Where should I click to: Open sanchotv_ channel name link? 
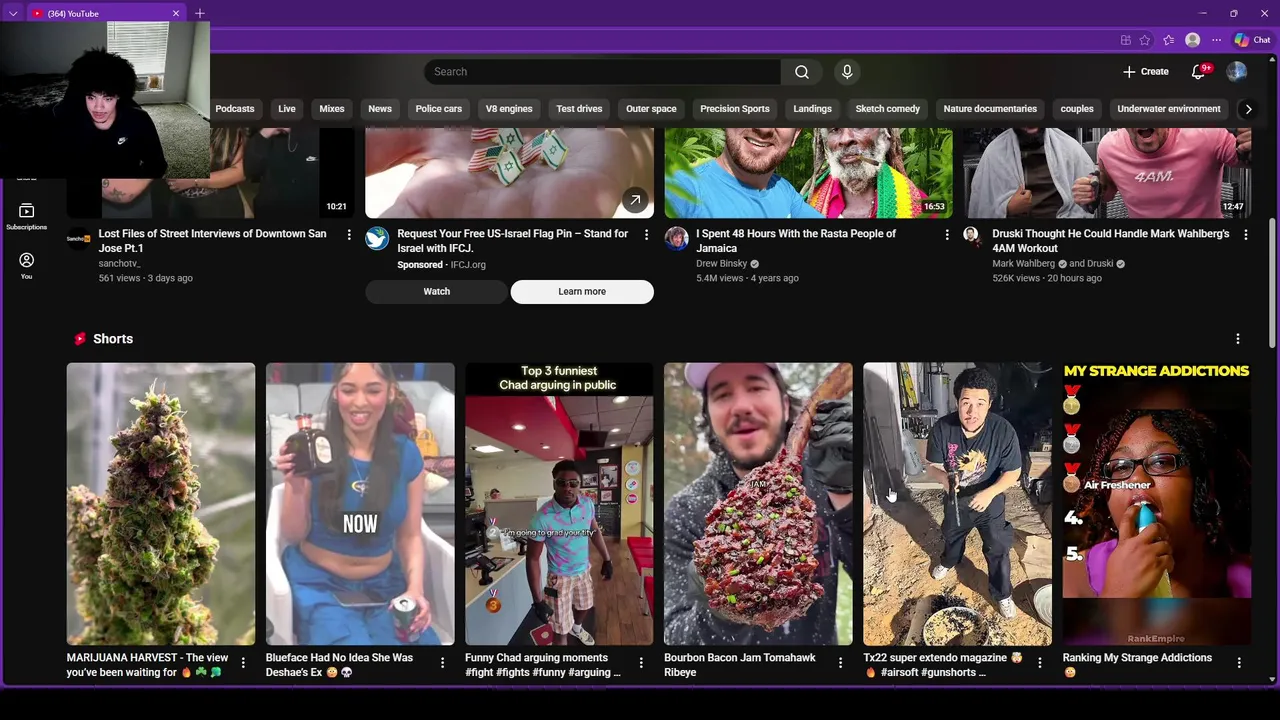tap(119, 264)
